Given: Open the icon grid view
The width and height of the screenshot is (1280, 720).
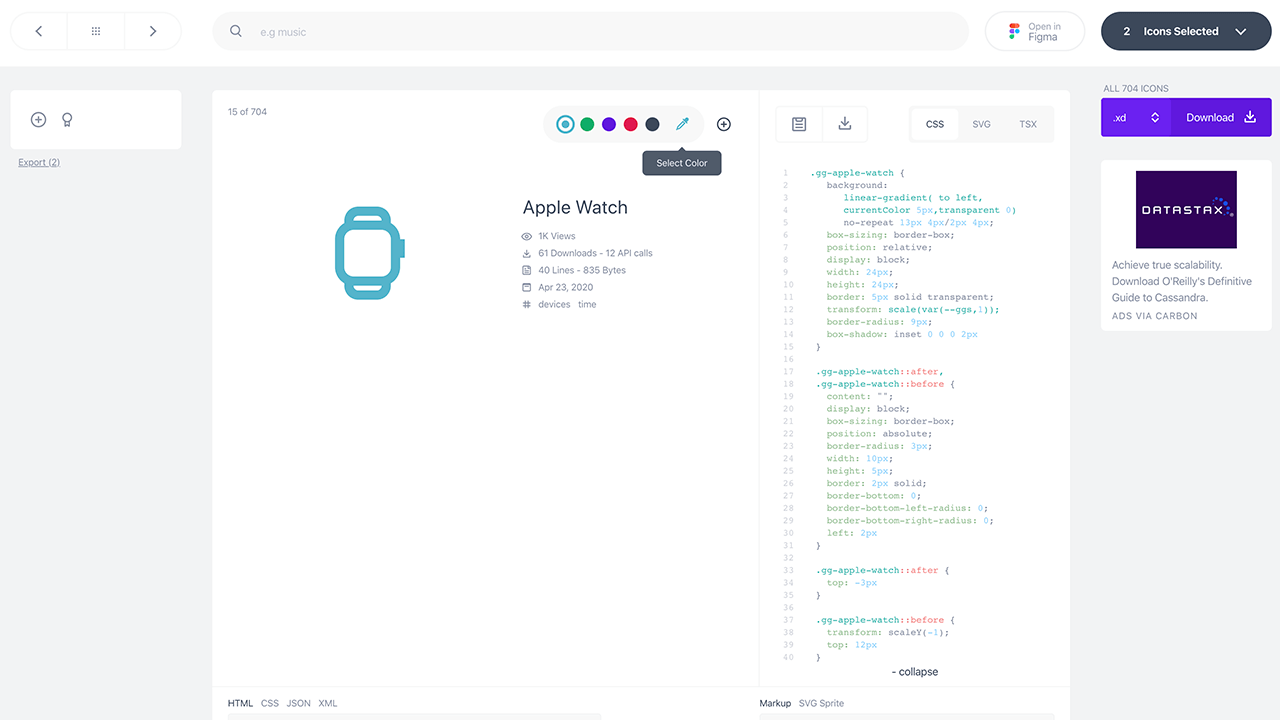Looking at the screenshot, I should [96, 31].
